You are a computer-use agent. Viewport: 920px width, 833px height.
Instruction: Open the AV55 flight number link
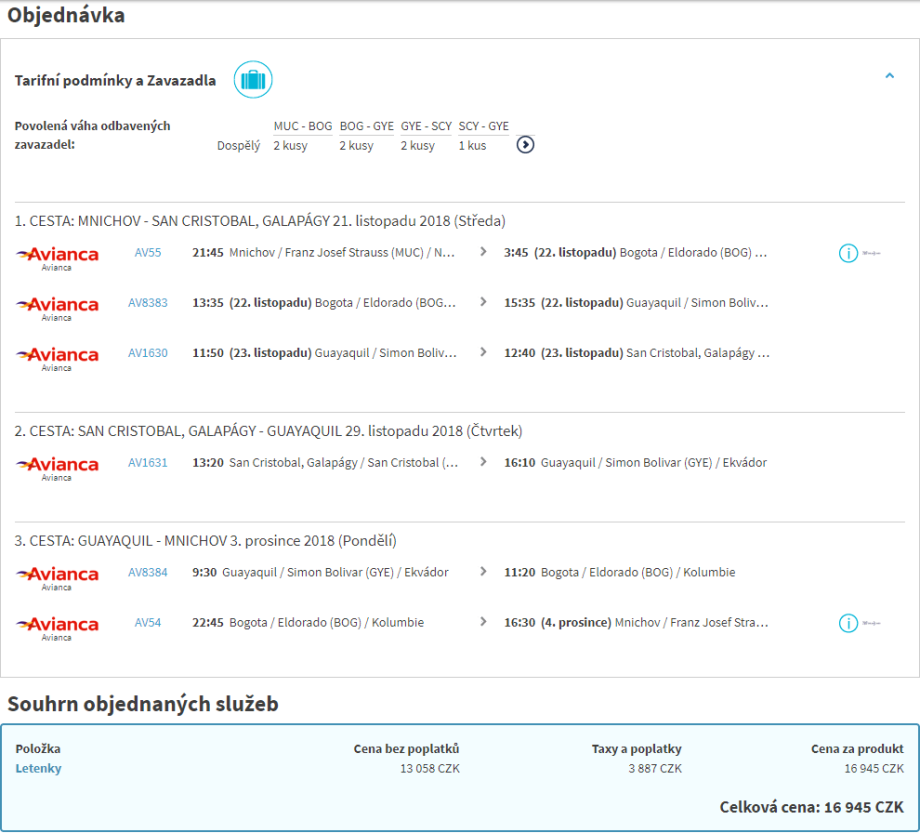point(148,253)
